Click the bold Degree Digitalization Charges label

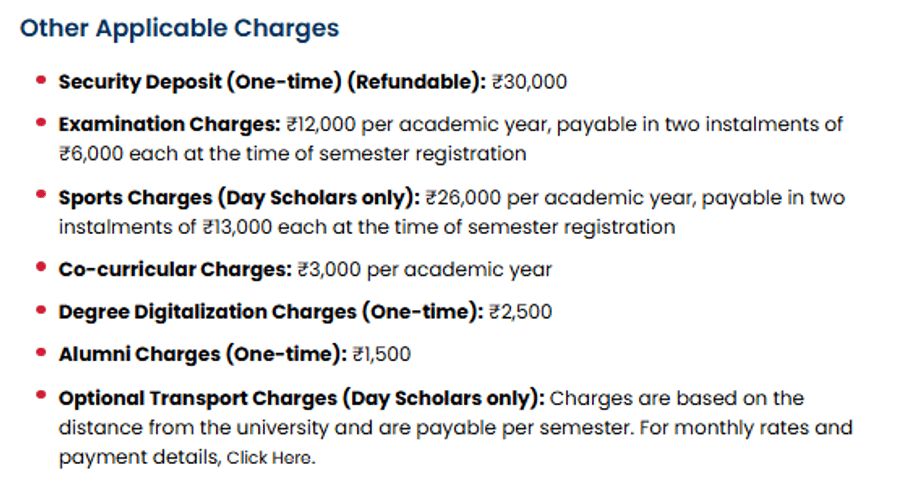(271, 312)
